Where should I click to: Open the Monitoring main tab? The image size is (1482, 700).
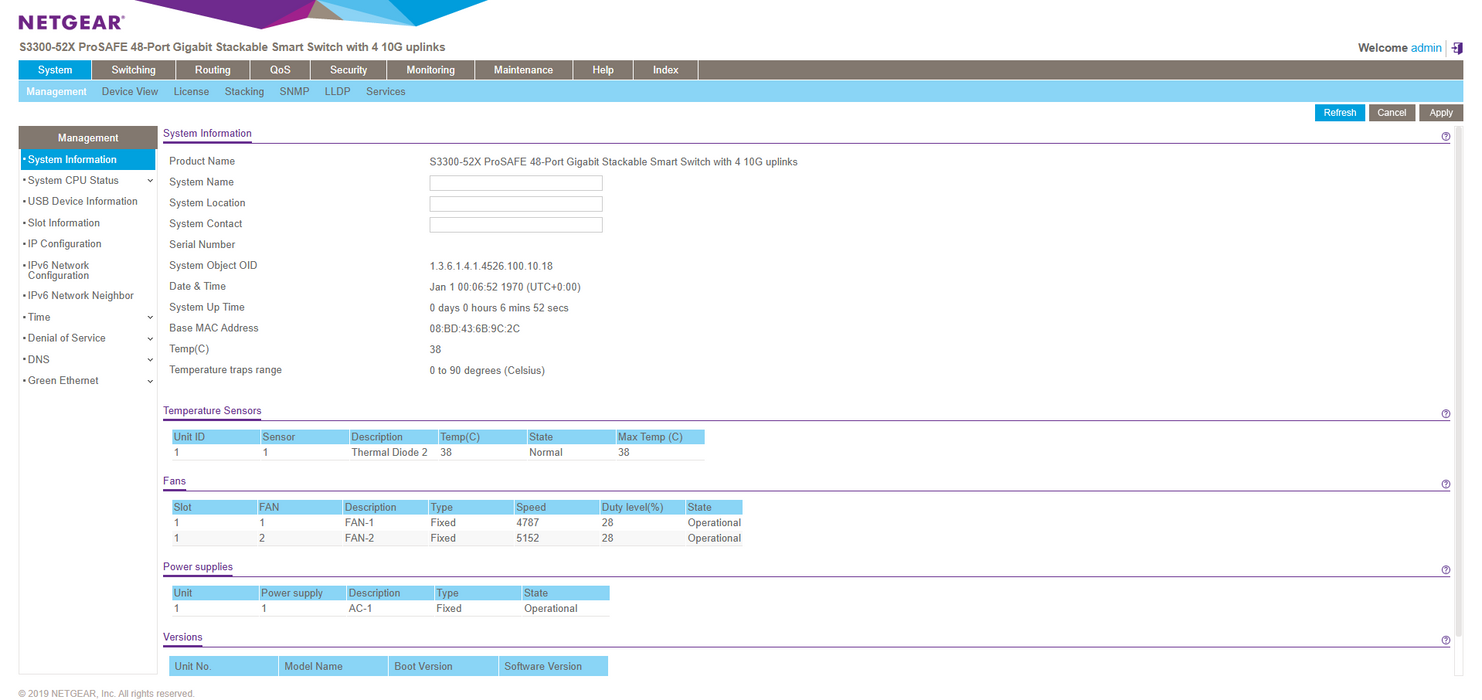pos(430,70)
